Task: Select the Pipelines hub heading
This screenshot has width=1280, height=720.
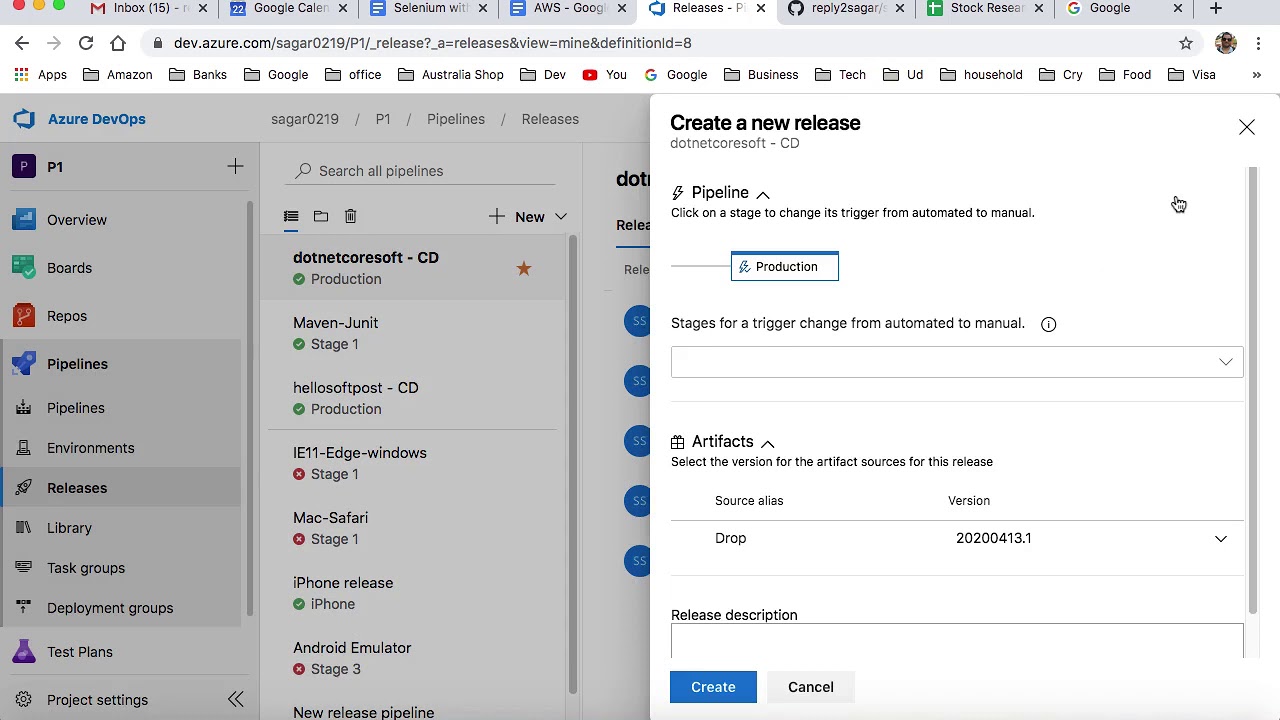Action: pyautogui.click(x=77, y=364)
